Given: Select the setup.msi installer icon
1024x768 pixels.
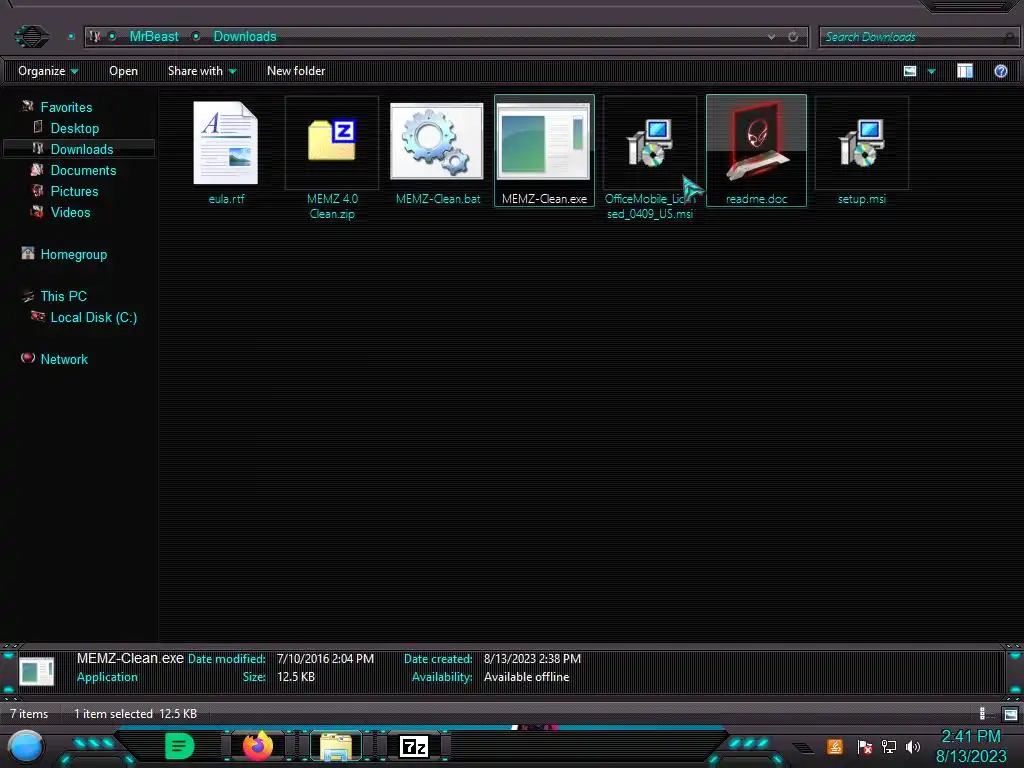Looking at the screenshot, I should pyautogui.click(x=862, y=142).
